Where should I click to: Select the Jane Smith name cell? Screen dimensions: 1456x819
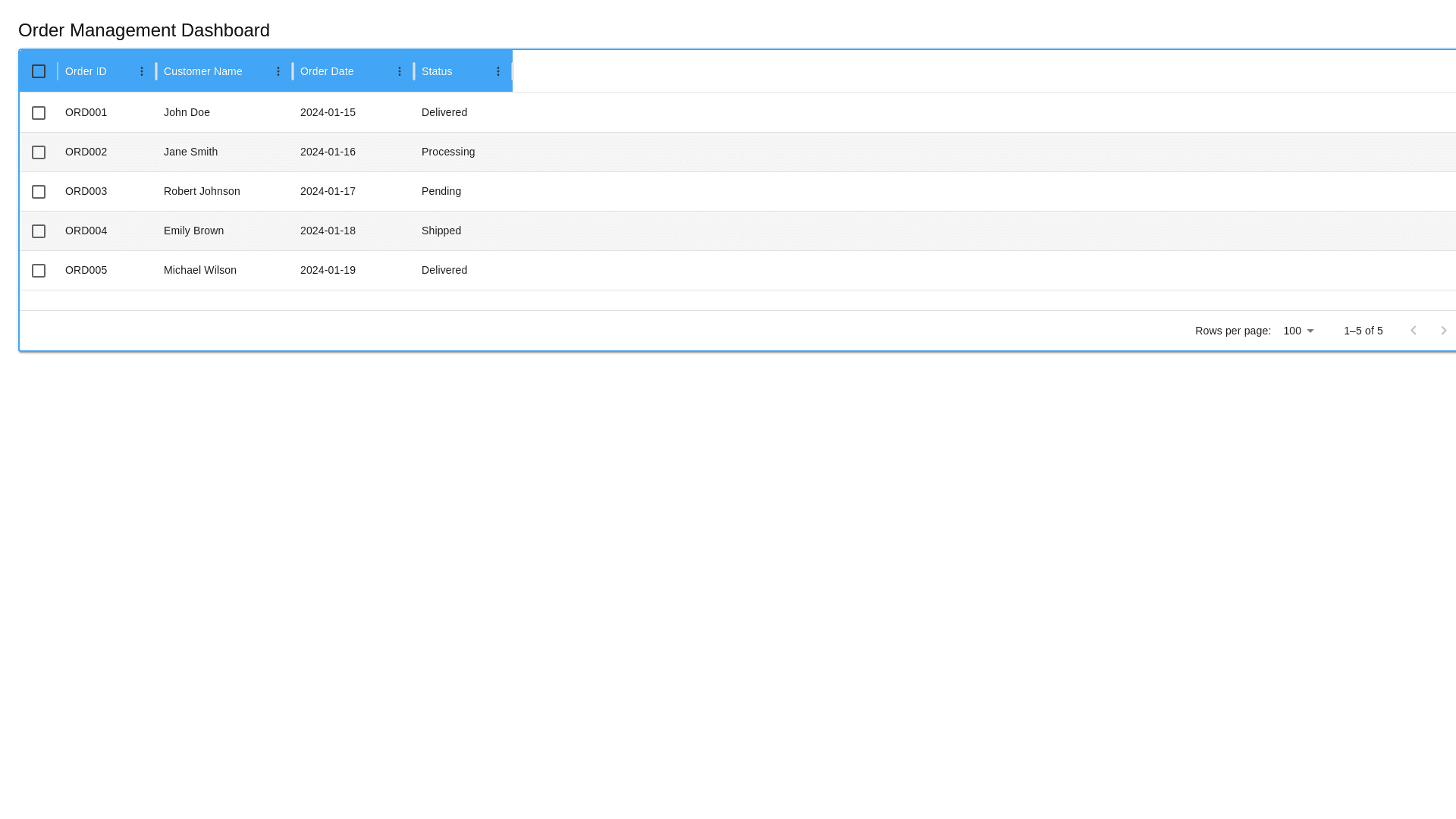click(x=190, y=152)
